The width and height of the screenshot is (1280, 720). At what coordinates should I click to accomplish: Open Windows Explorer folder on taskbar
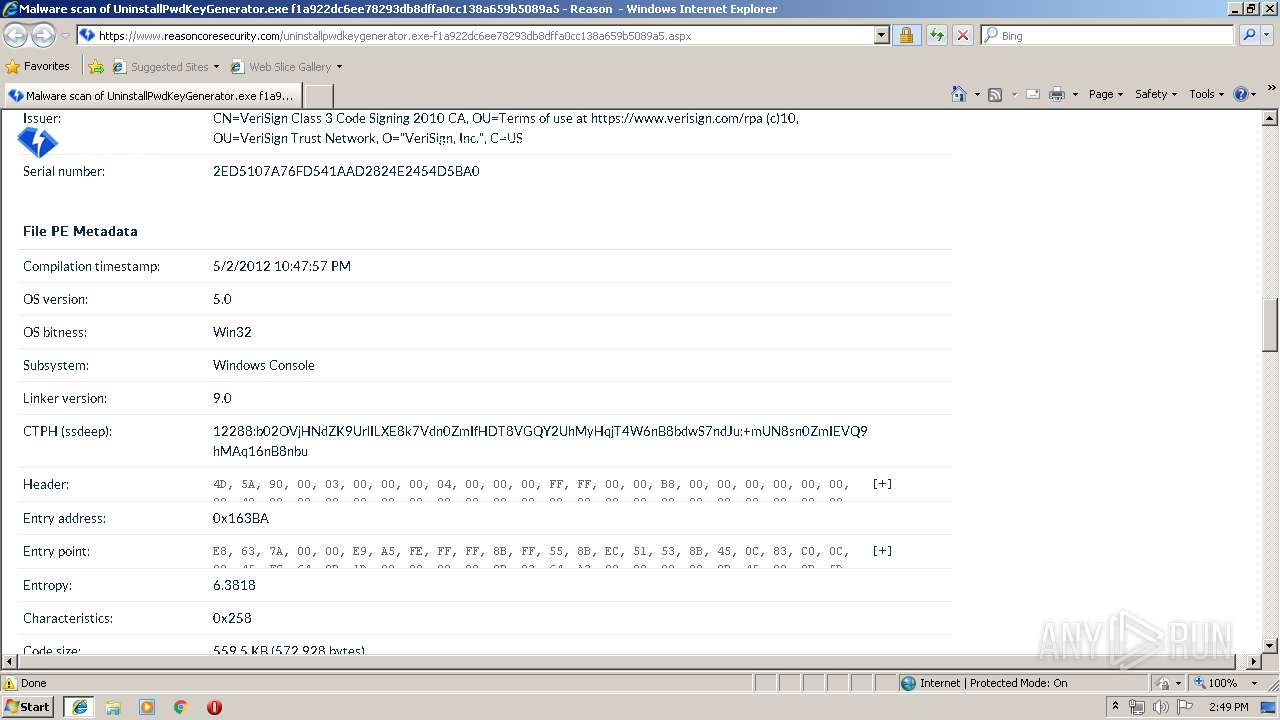(x=113, y=707)
